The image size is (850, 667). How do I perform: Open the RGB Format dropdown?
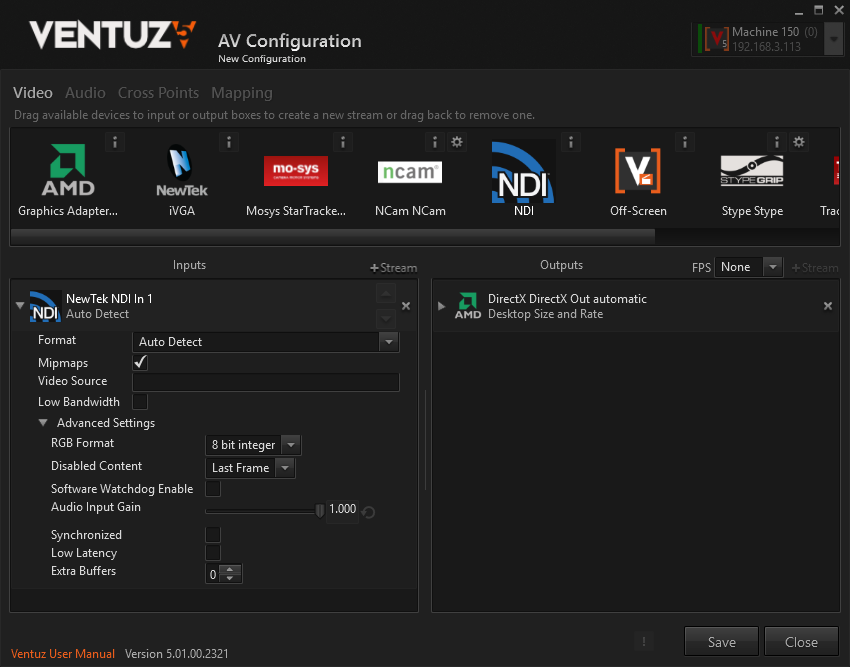click(x=290, y=445)
